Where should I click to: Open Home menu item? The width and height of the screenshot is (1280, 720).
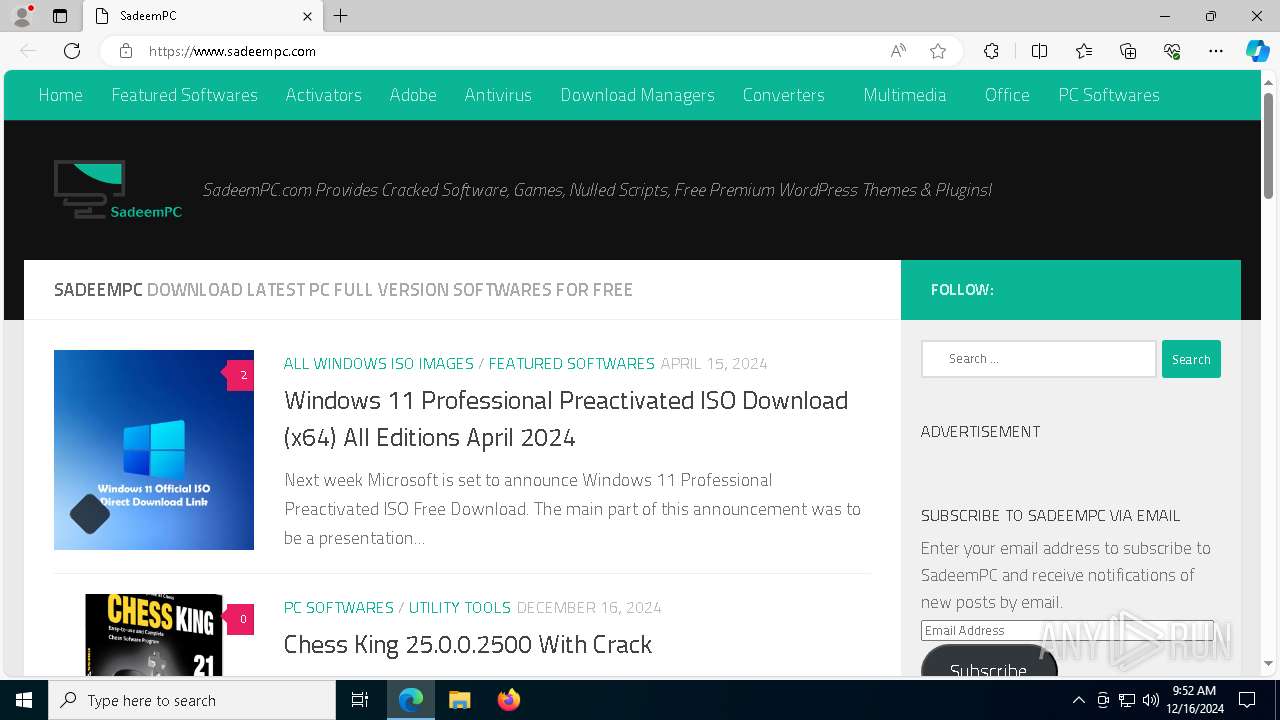pyautogui.click(x=60, y=95)
